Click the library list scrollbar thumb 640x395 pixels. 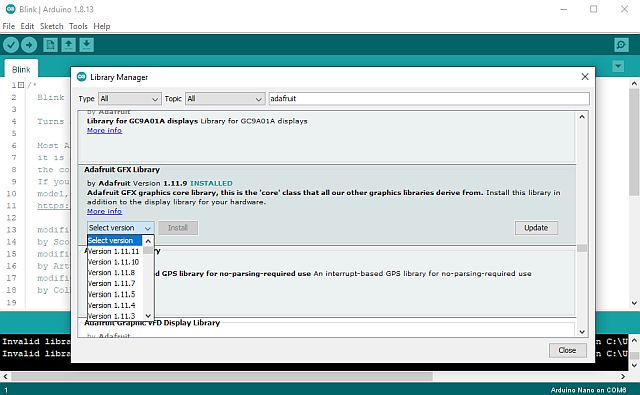click(x=582, y=248)
